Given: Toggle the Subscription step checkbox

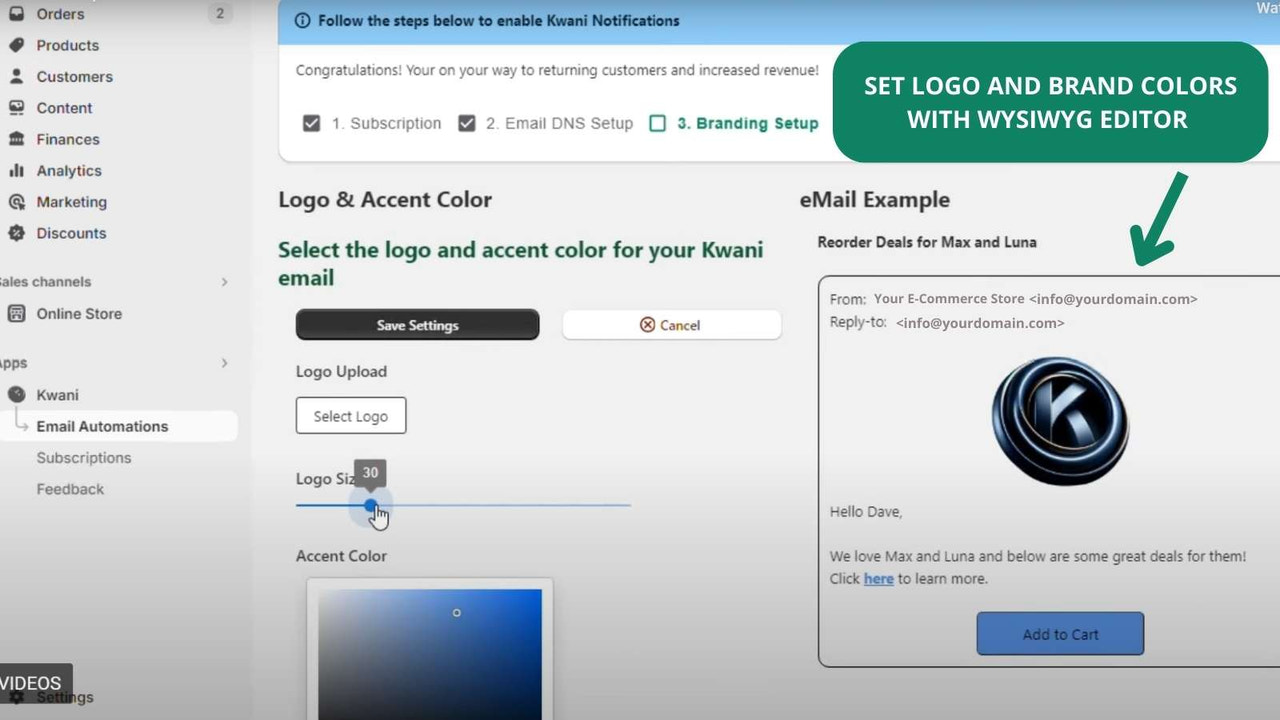Looking at the screenshot, I should pos(312,123).
